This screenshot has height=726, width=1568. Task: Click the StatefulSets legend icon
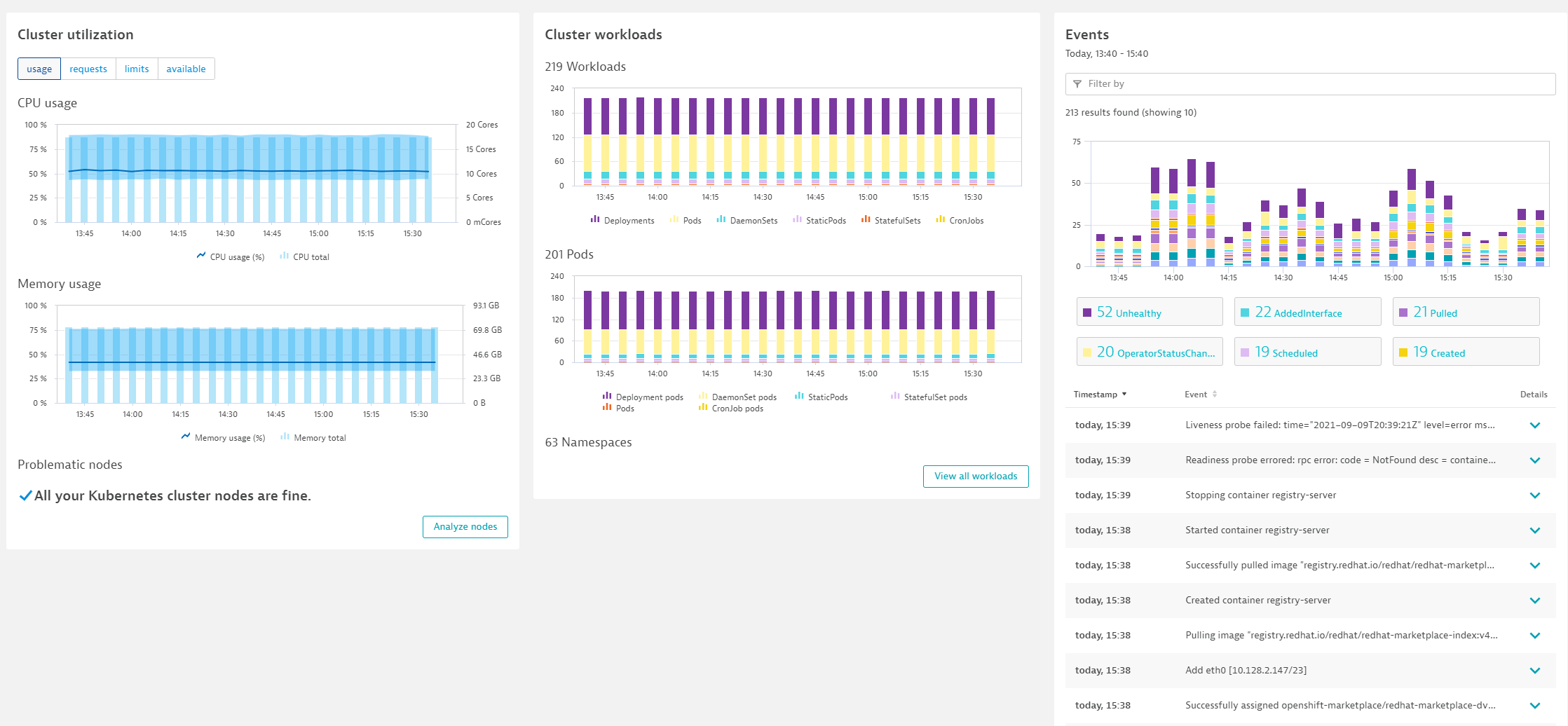pyautogui.click(x=866, y=219)
